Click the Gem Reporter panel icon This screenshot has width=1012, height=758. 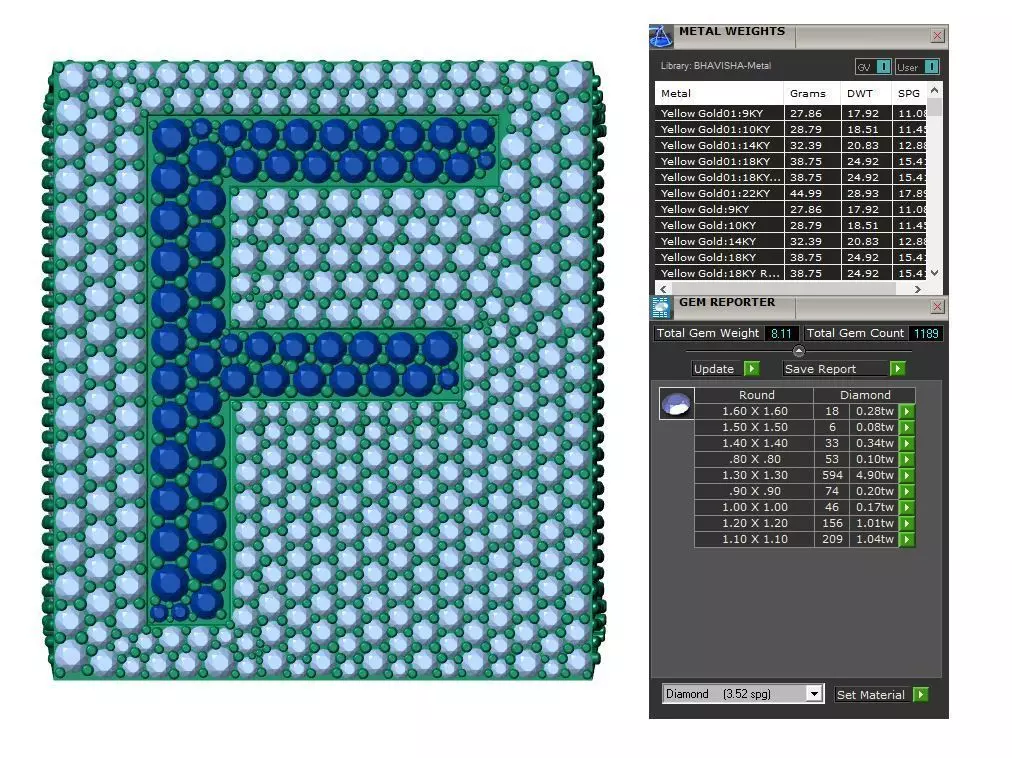661,307
